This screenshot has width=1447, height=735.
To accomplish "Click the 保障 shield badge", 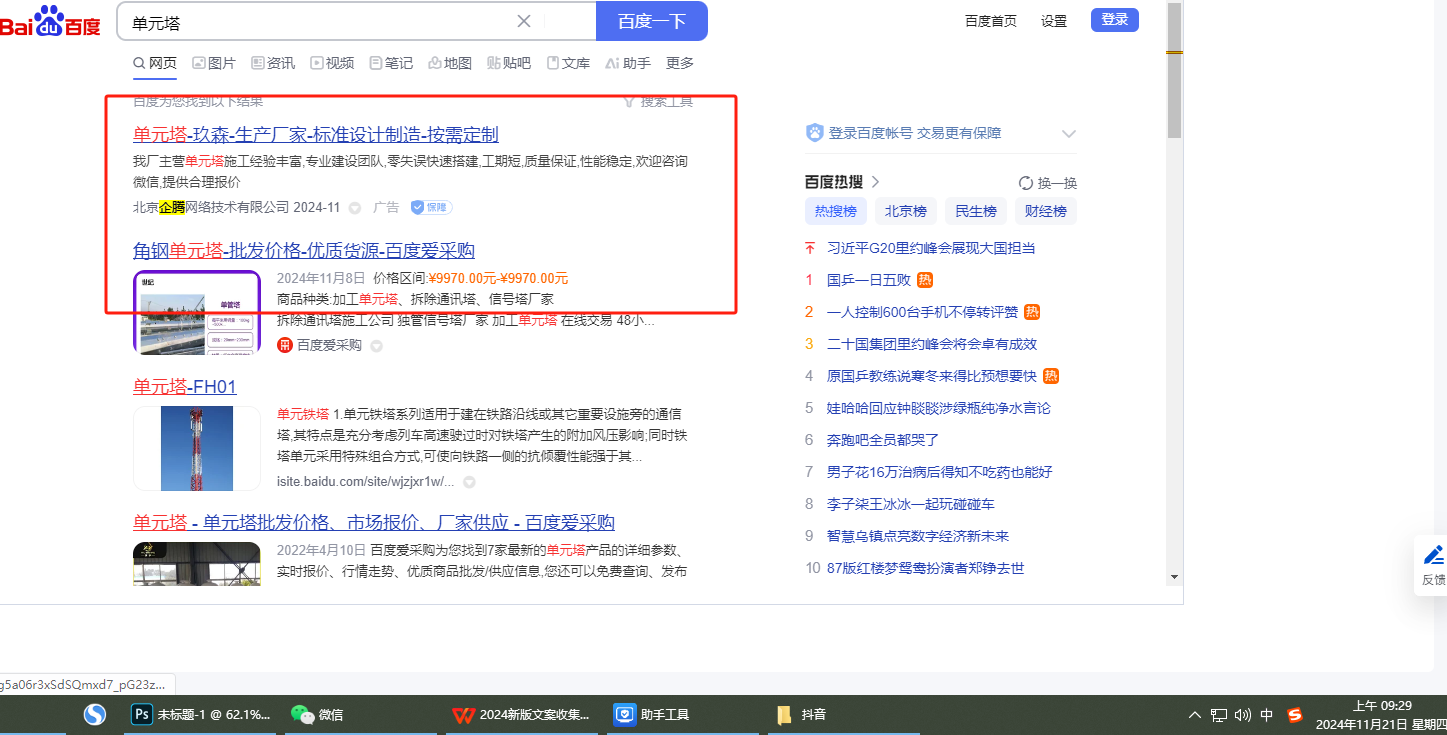I will pyautogui.click(x=431, y=208).
